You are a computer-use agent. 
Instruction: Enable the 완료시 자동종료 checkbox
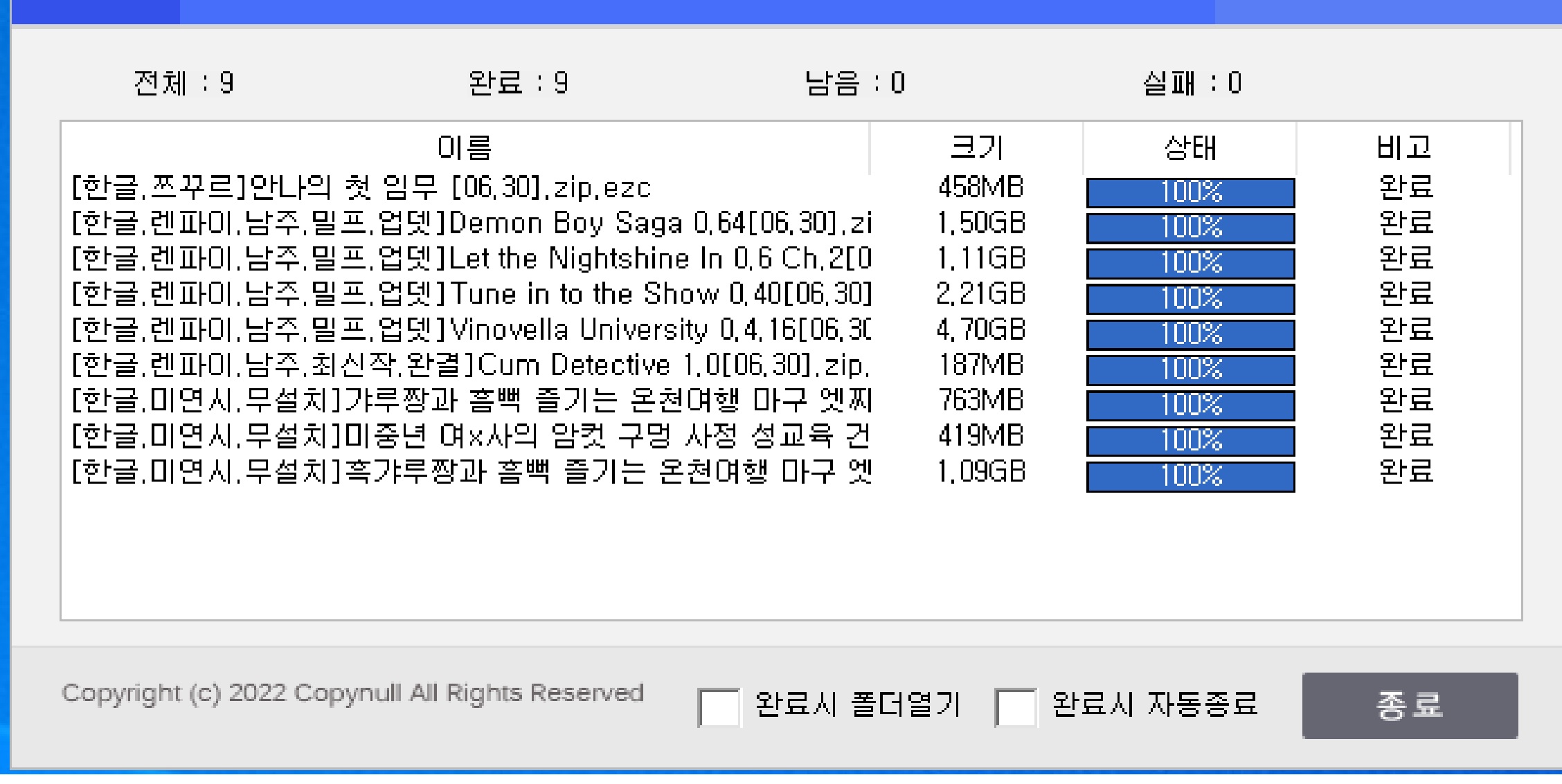coord(1015,706)
